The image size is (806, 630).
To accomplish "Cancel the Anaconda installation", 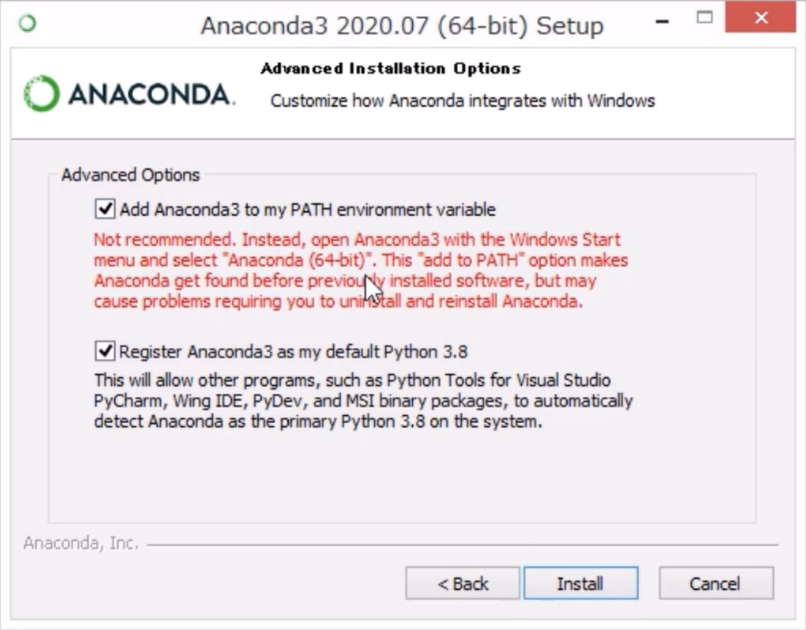I will (714, 583).
